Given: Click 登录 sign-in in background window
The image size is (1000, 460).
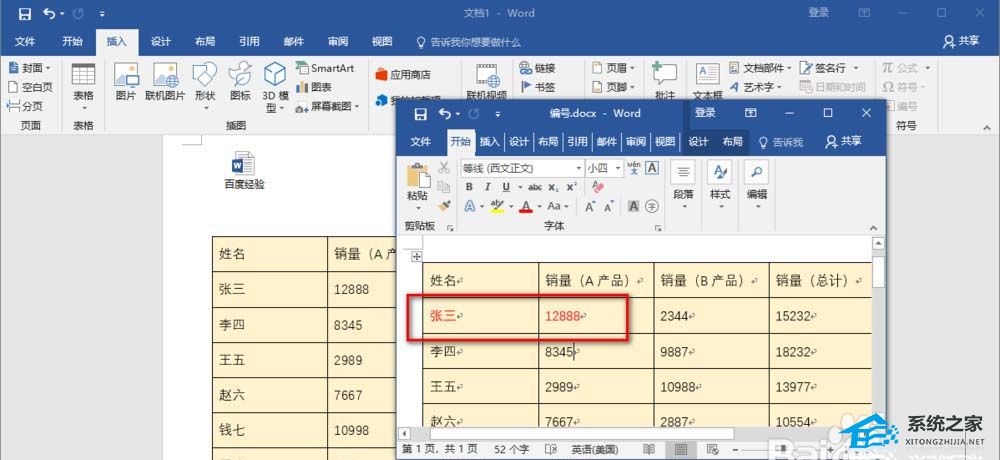Looking at the screenshot, I should click(818, 13).
